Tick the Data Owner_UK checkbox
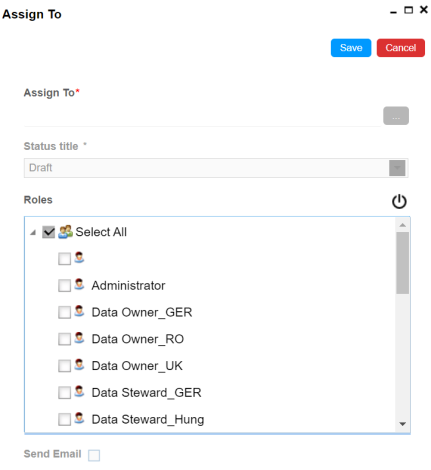The image size is (431, 470). (x=64, y=366)
